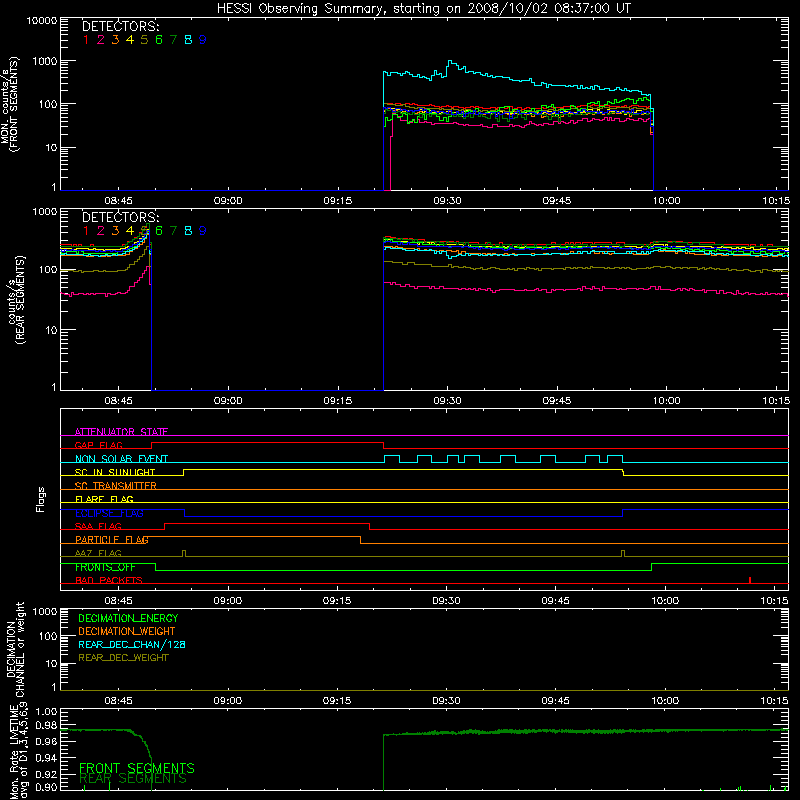Click 'DETECTORS:' label in rear segments panel
This screenshot has width=800, height=800.
(x=120, y=217)
